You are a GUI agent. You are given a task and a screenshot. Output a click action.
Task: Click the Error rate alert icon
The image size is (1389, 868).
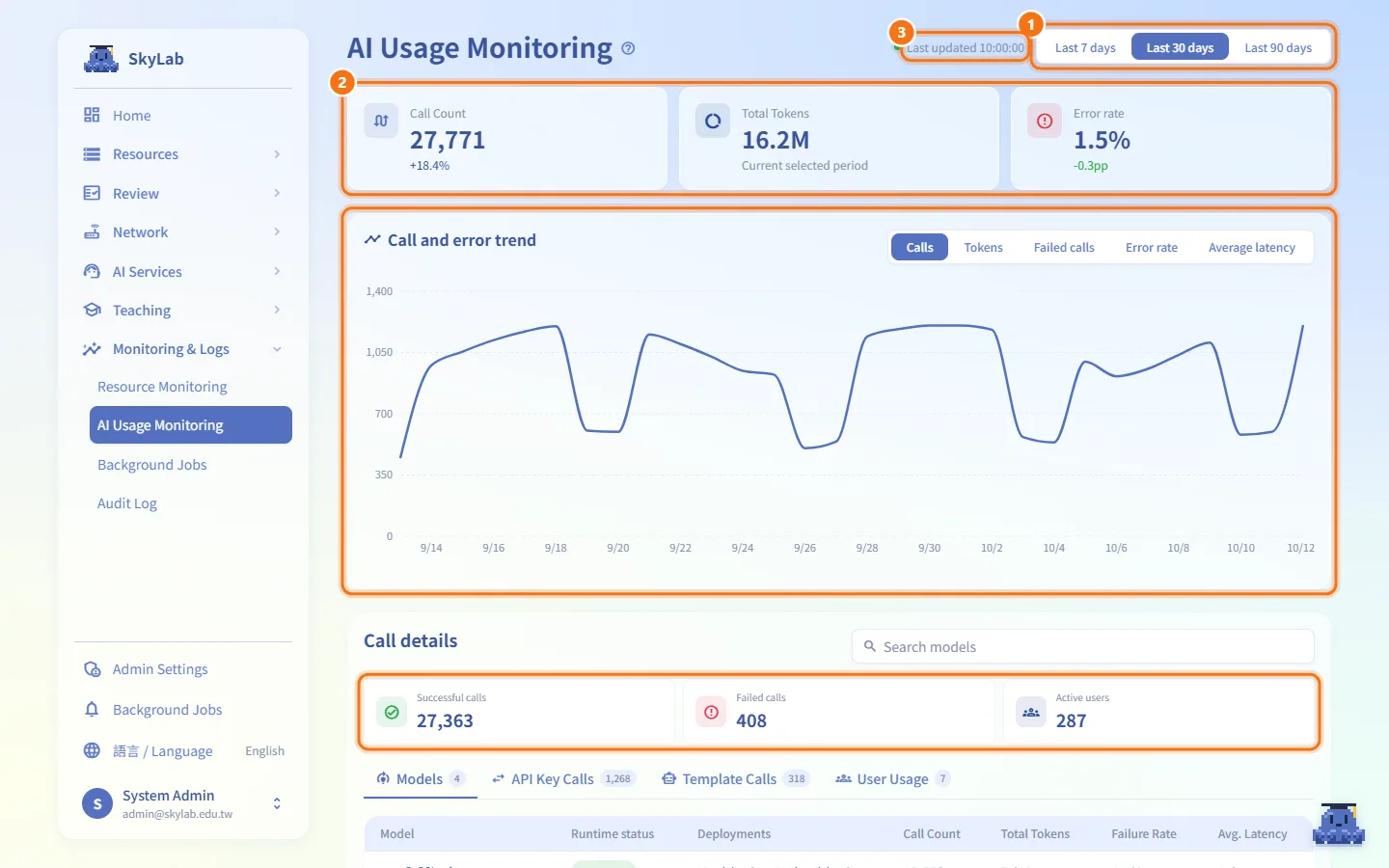[1045, 122]
